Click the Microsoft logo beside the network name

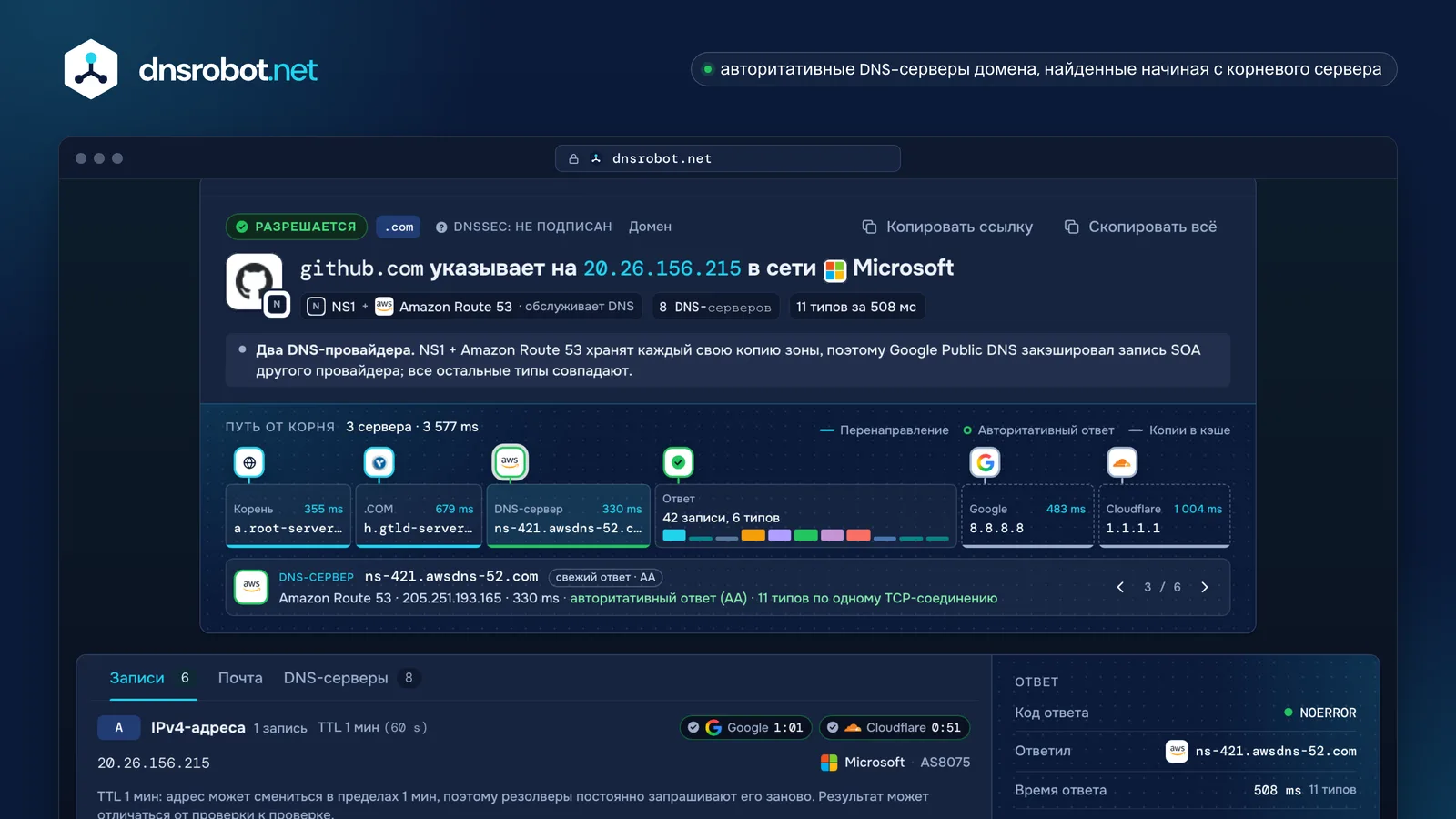coord(834,270)
